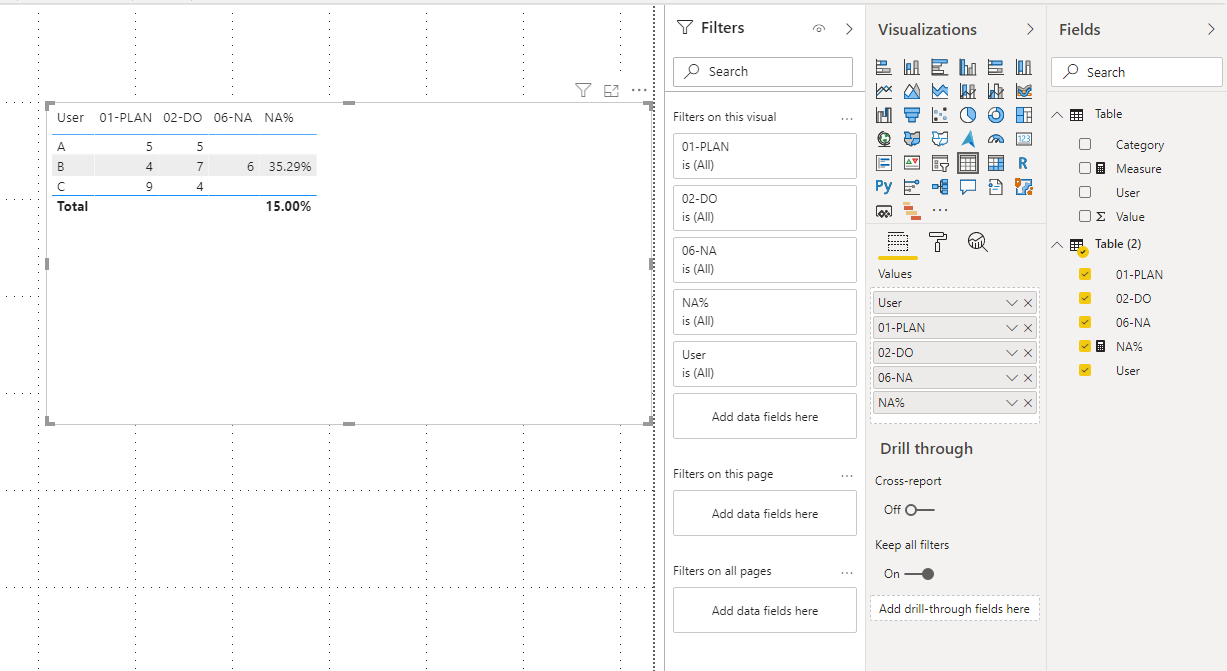
Task: Select the ribbon chart visual
Action: [x=1024, y=91]
